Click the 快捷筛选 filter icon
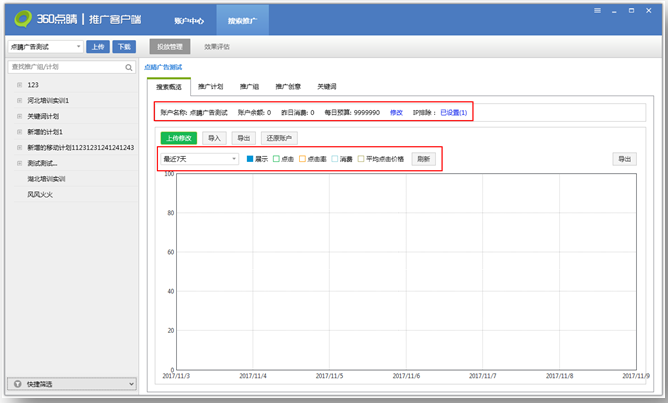Screen dimensions: 668x403 coord(17,383)
